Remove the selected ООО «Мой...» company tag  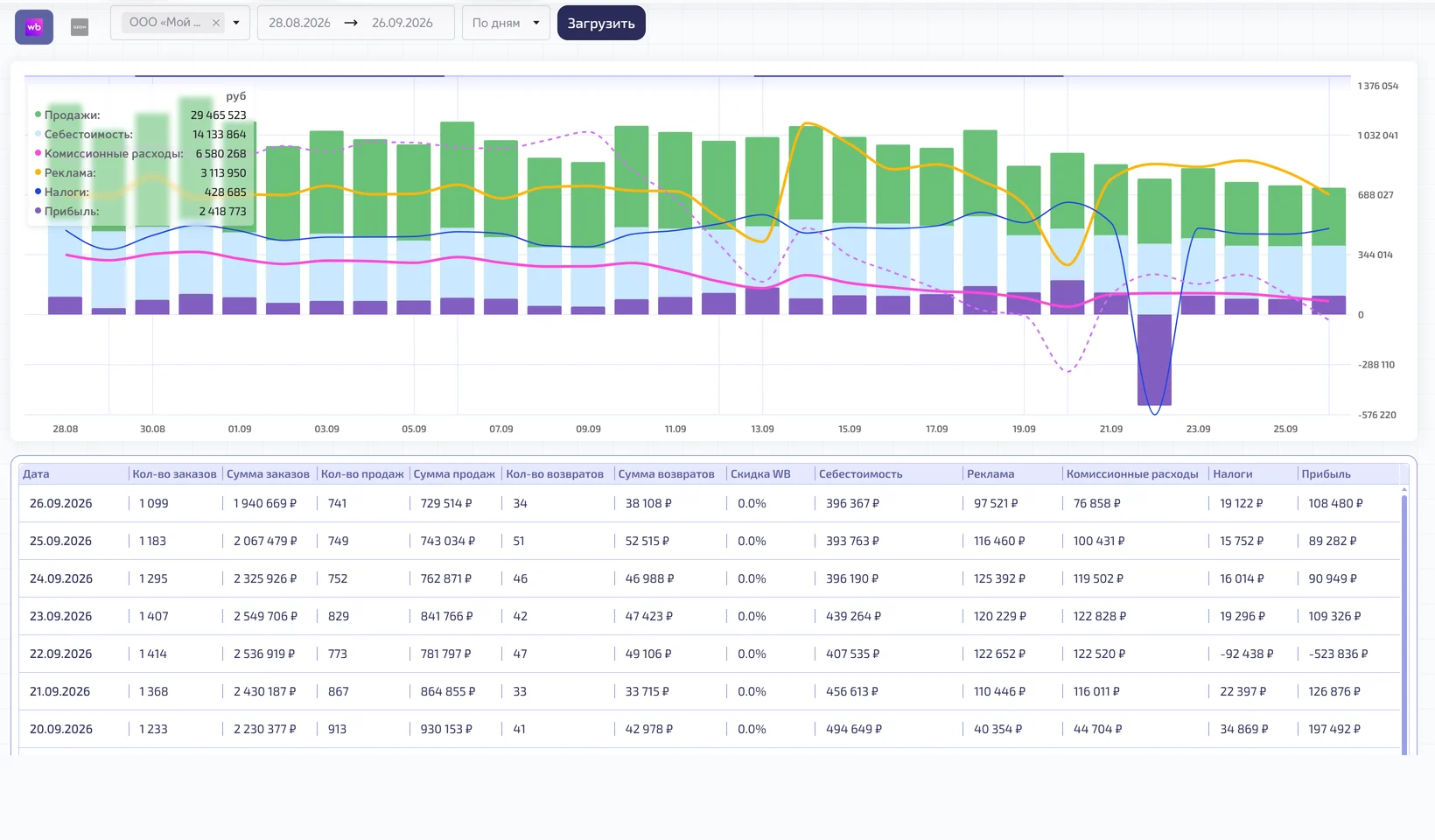(215, 23)
